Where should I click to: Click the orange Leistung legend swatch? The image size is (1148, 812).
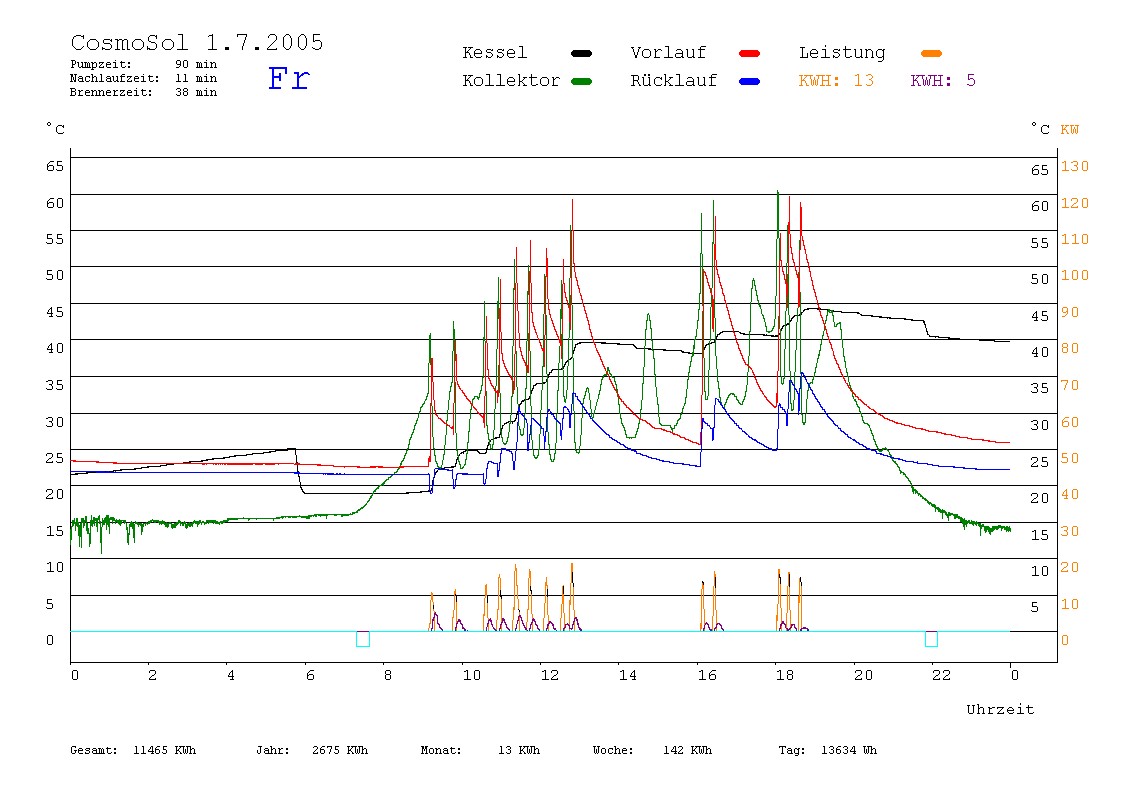(931, 53)
